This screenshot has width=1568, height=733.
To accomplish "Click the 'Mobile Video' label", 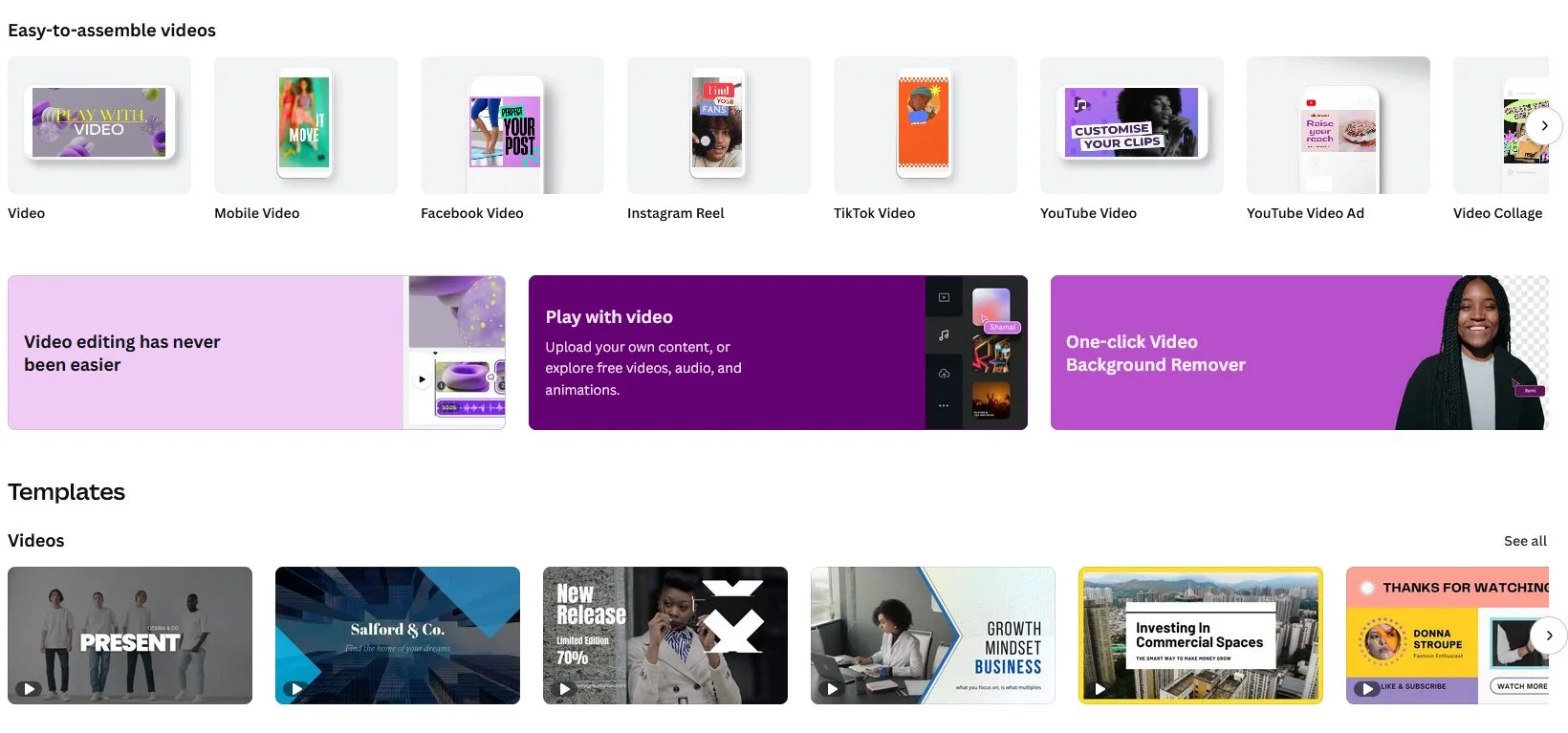I will pos(257,213).
